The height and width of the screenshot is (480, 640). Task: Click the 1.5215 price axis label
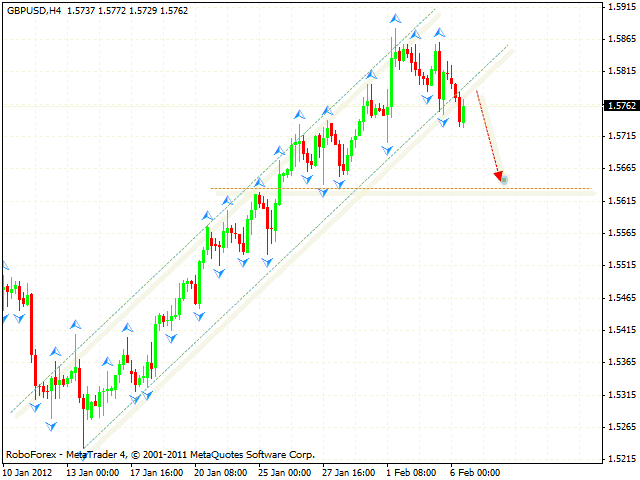[x=621, y=458]
